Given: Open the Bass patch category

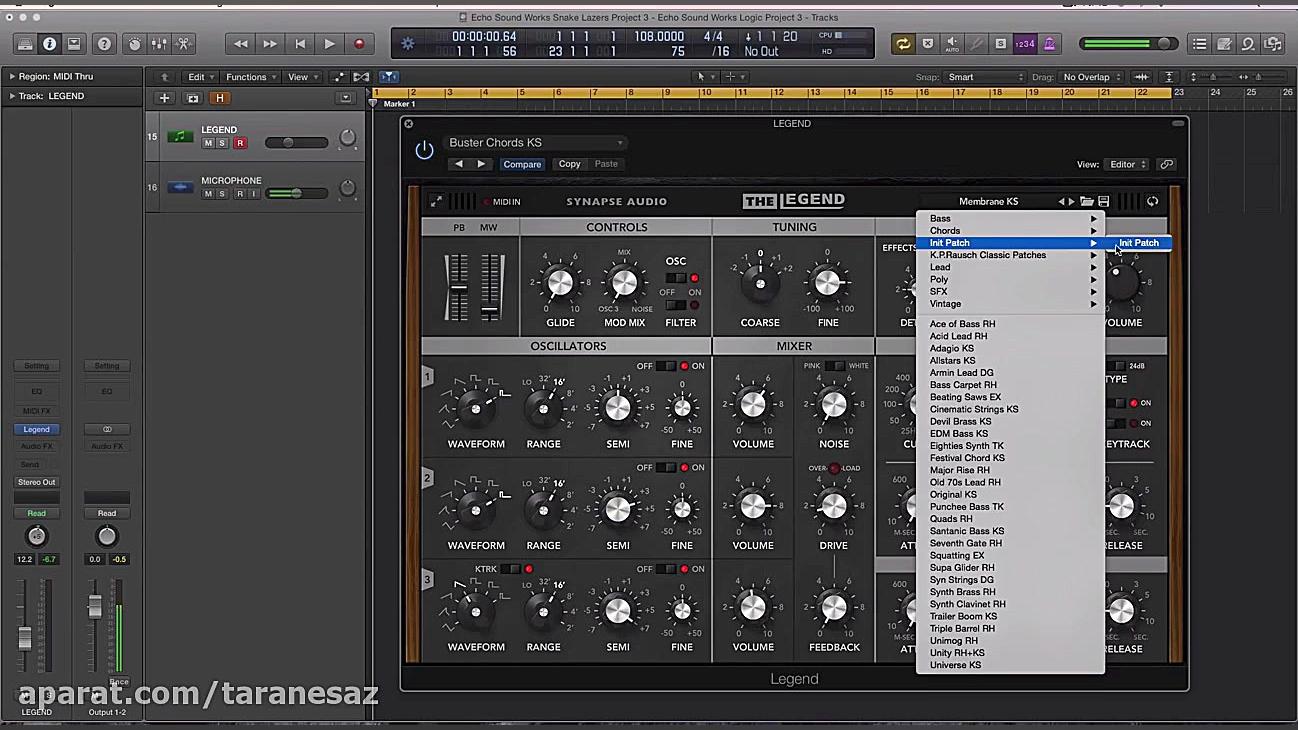Looking at the screenshot, I should click(x=1011, y=218).
